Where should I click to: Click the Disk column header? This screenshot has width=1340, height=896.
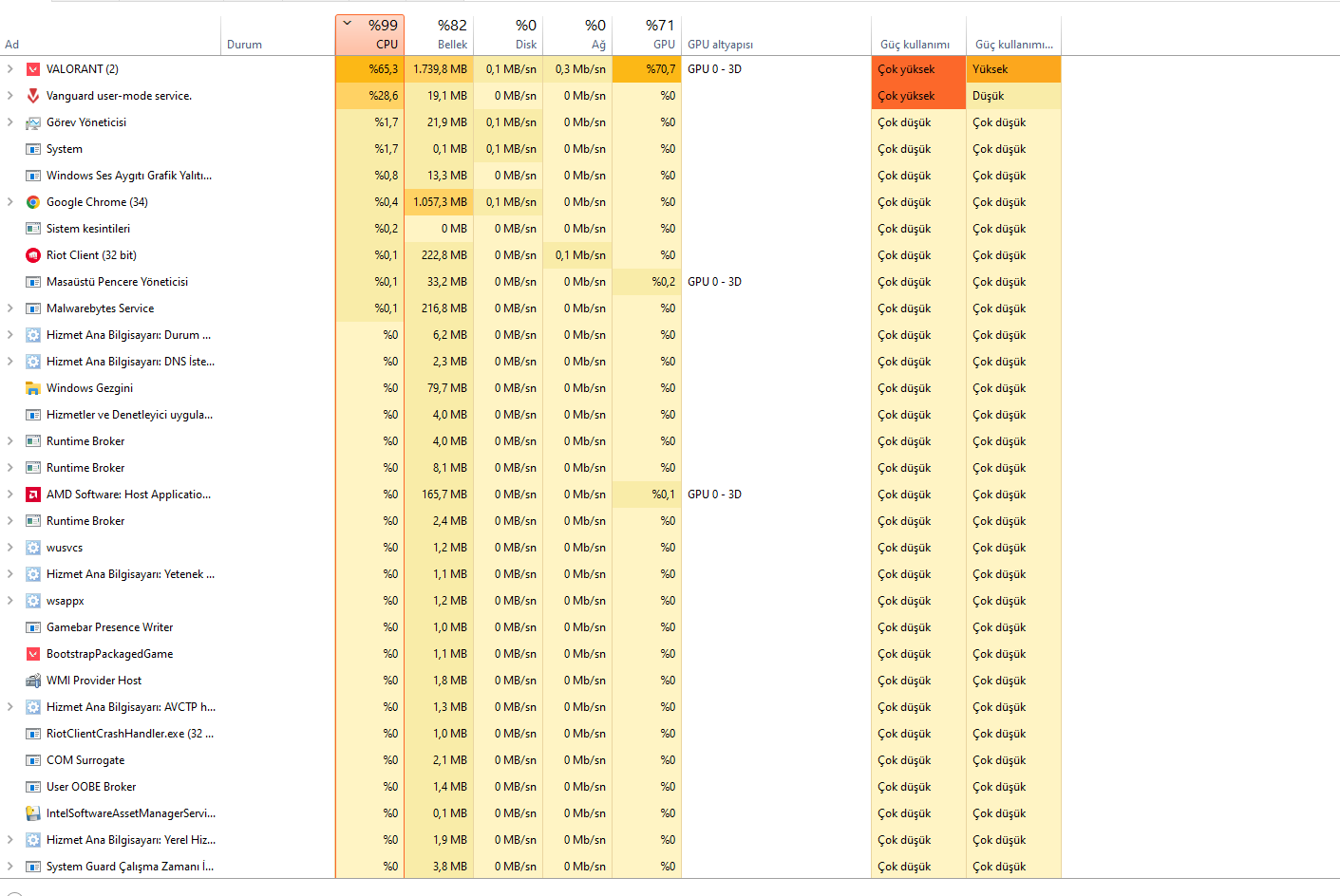point(509,35)
